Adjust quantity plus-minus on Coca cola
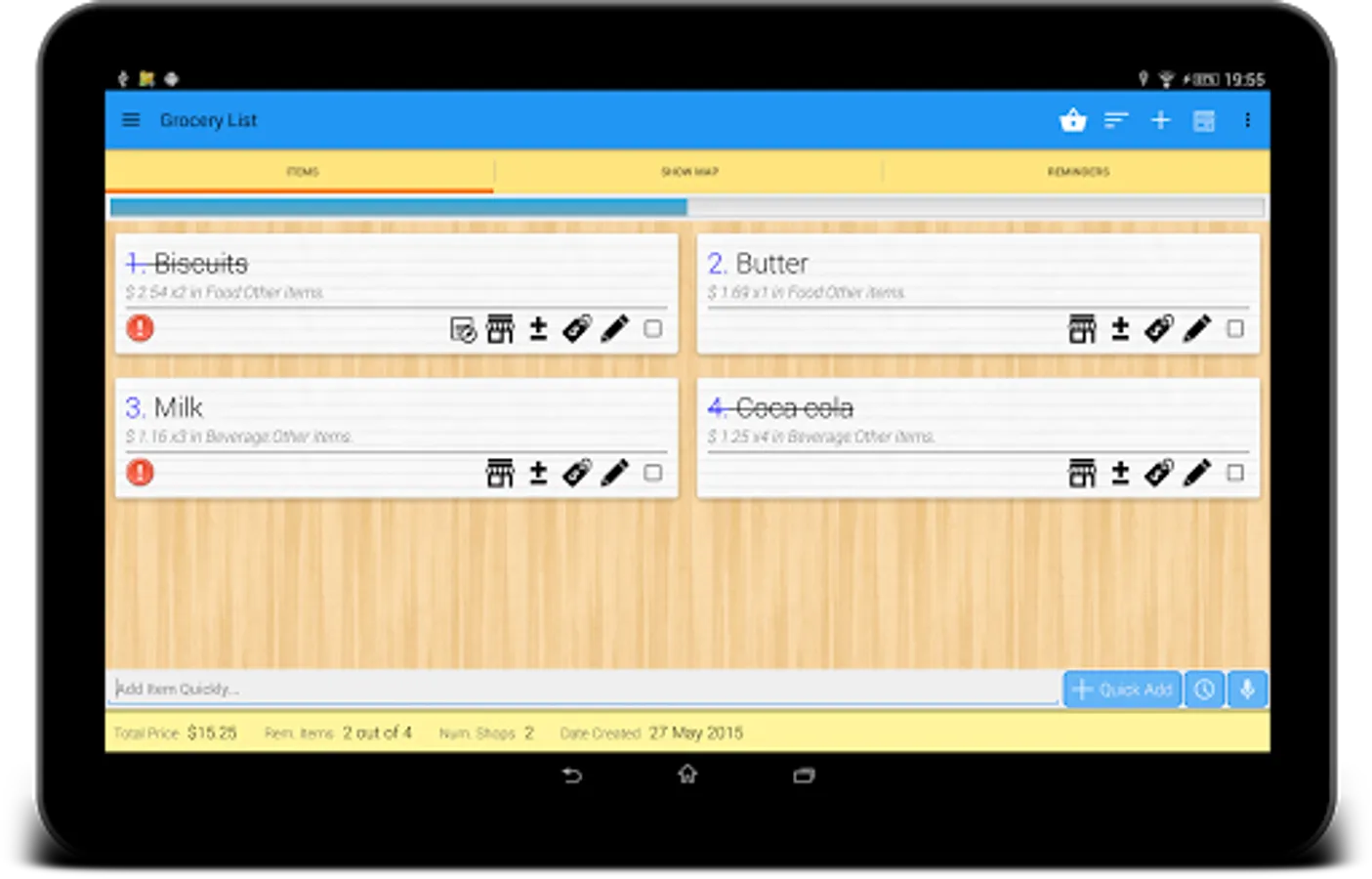This screenshot has height=879, width=1372. coord(1120,474)
